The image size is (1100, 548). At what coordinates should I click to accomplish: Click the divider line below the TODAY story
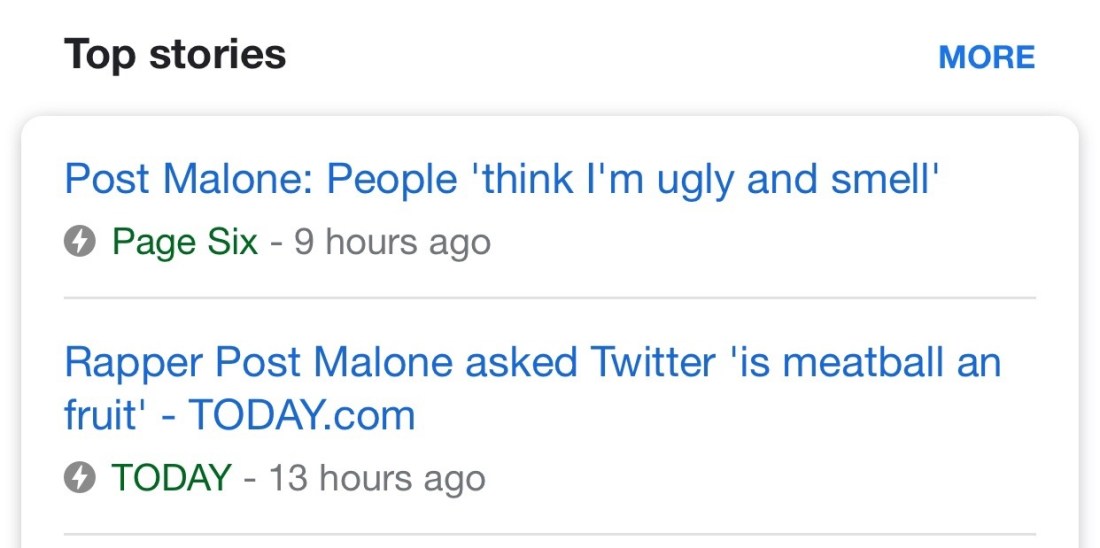pyautogui.click(x=550, y=534)
